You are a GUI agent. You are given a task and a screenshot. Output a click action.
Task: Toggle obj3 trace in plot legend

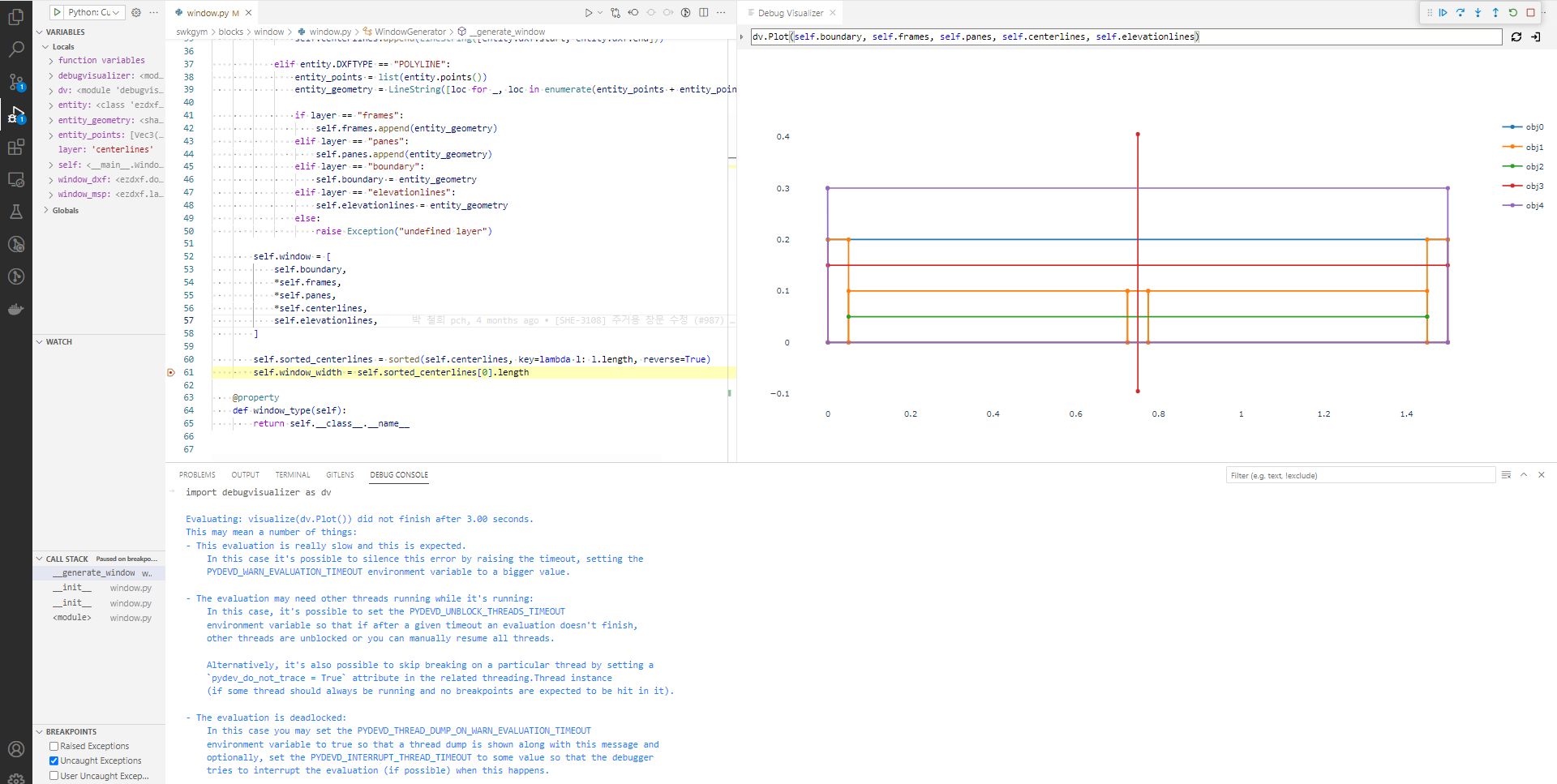pos(1523,186)
